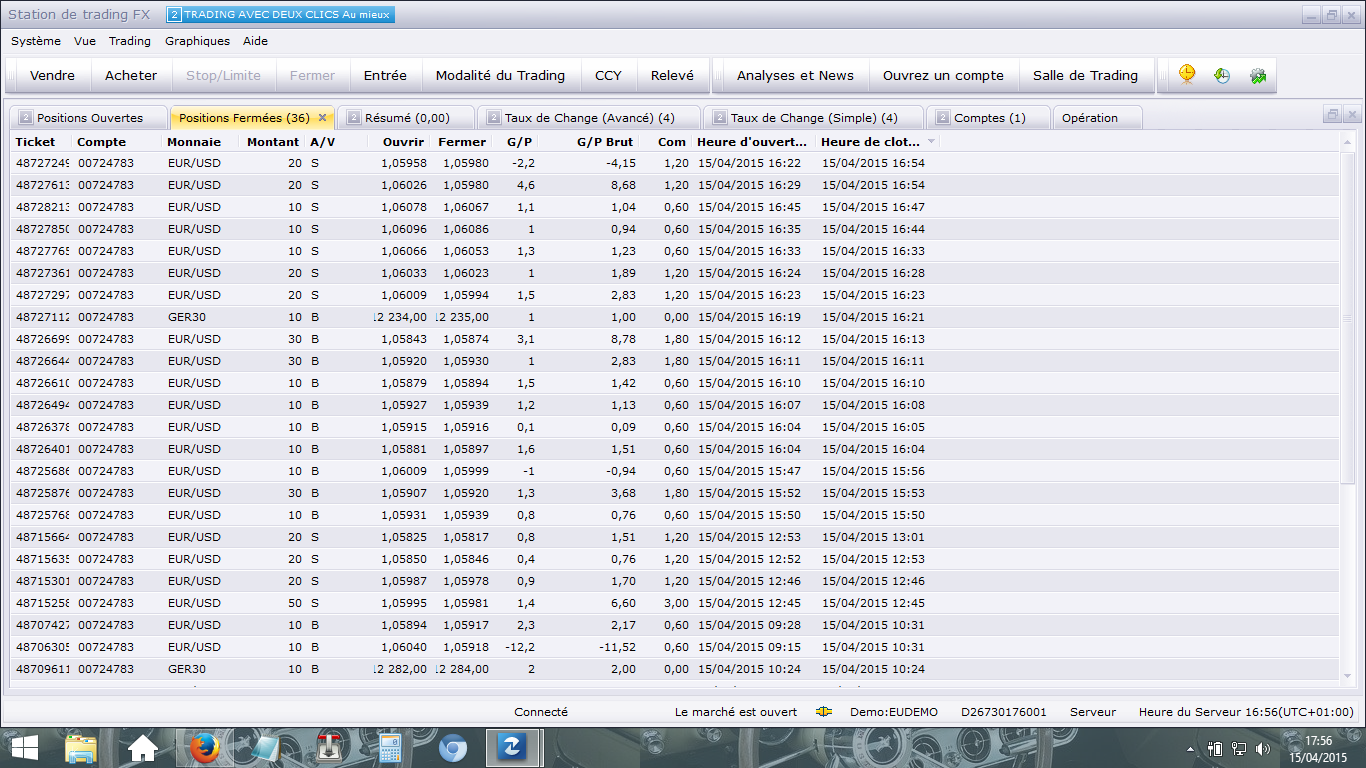Sort by the G/P Brut column header
The height and width of the screenshot is (768, 1366).
pyautogui.click(x=605, y=142)
